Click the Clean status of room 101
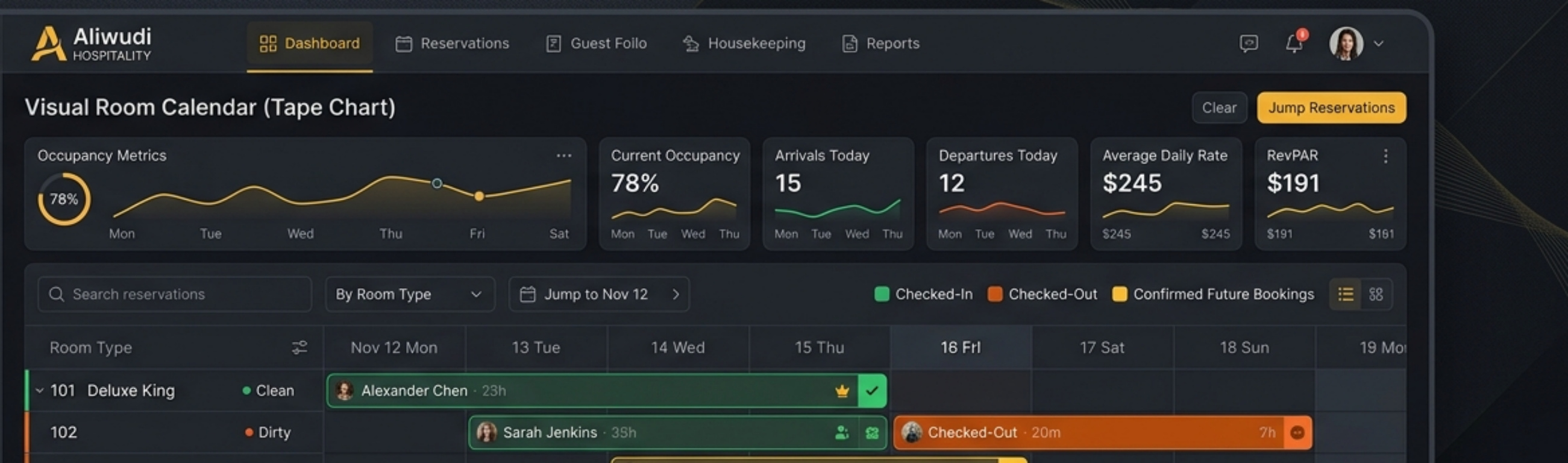The width and height of the screenshot is (1568, 463). 268,391
